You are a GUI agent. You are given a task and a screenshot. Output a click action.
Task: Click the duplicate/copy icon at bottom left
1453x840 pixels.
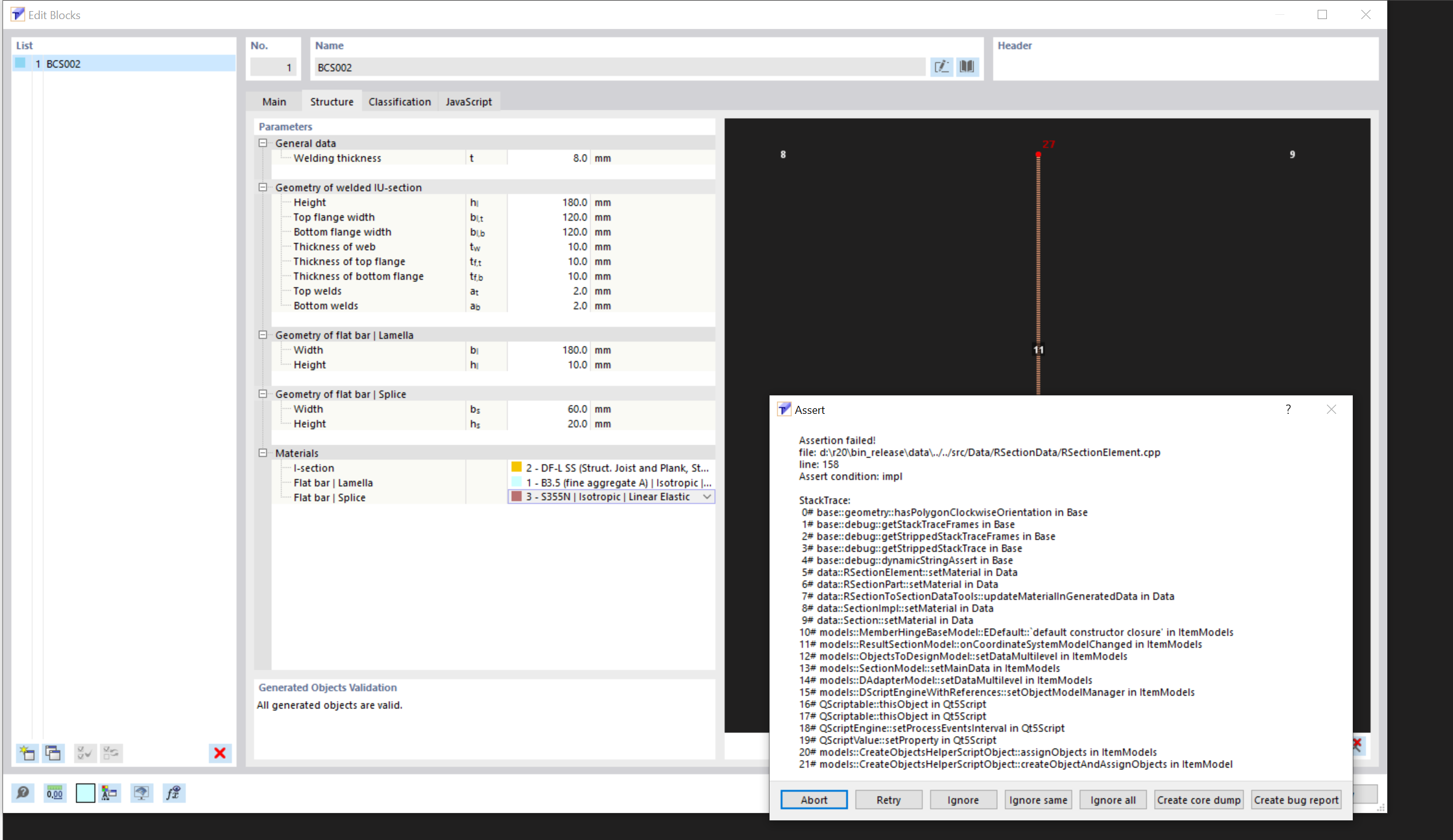coord(52,753)
